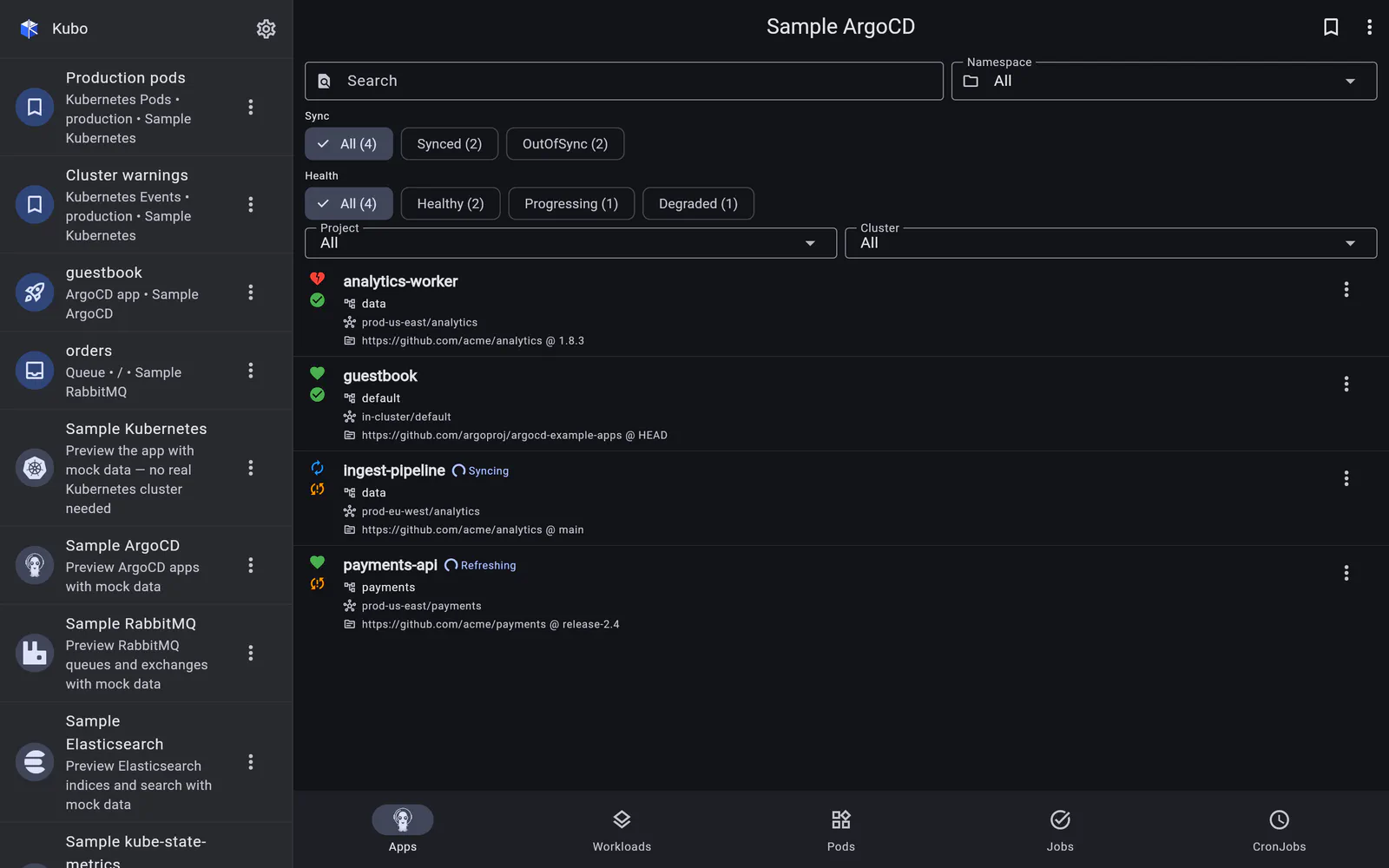Click the Sample ArgoCD page title
This screenshot has height=868, width=1389.
(840, 27)
